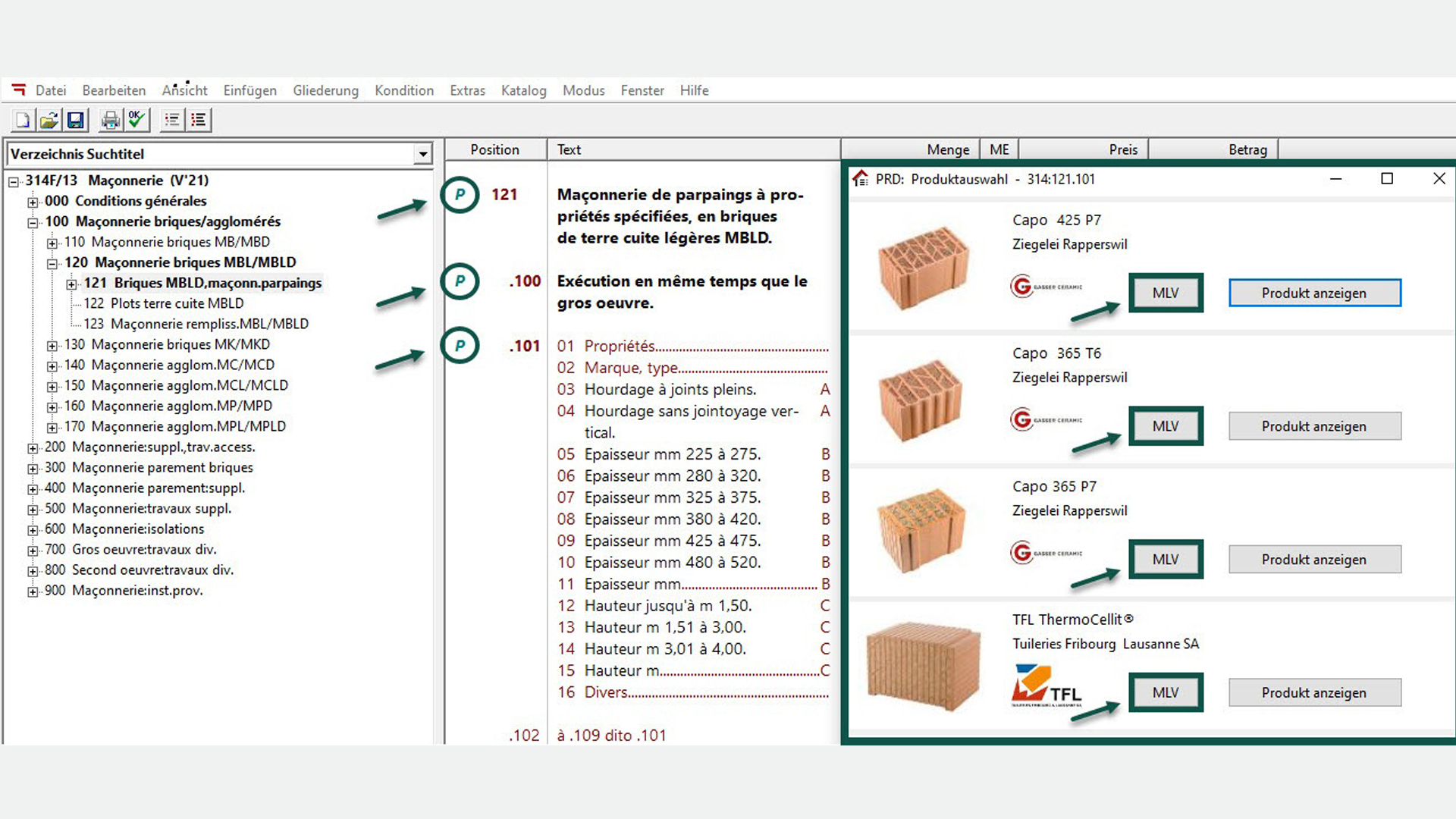The height and width of the screenshot is (819, 1456).
Task: Click MLV button for TFL ThermoCellit
Action: coord(1166,692)
